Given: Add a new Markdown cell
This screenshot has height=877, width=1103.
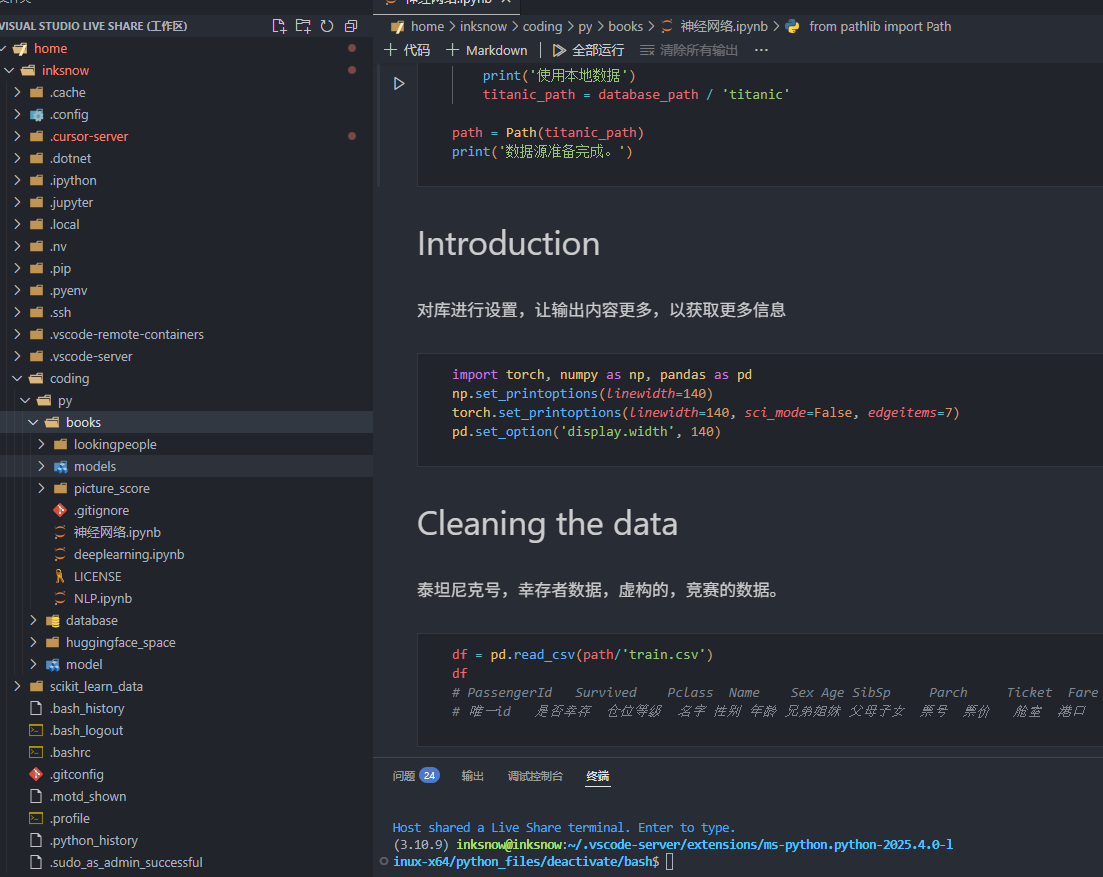Looking at the screenshot, I should [486, 50].
